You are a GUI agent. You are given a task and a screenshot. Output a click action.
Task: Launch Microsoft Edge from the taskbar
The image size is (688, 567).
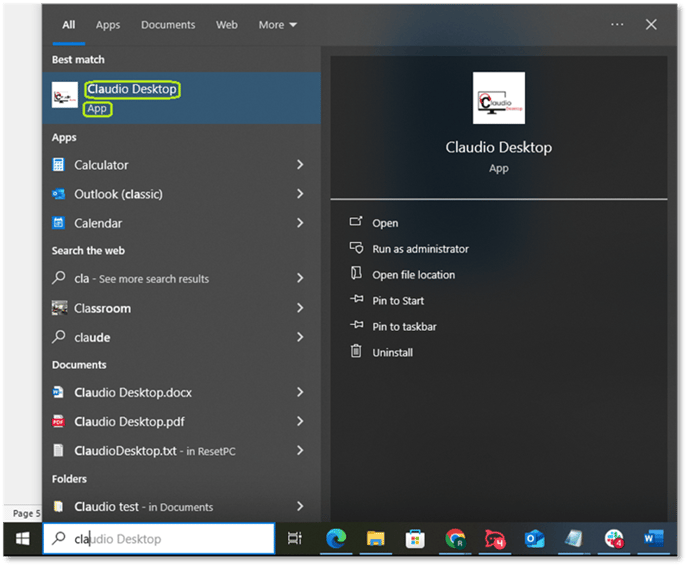[x=336, y=538]
